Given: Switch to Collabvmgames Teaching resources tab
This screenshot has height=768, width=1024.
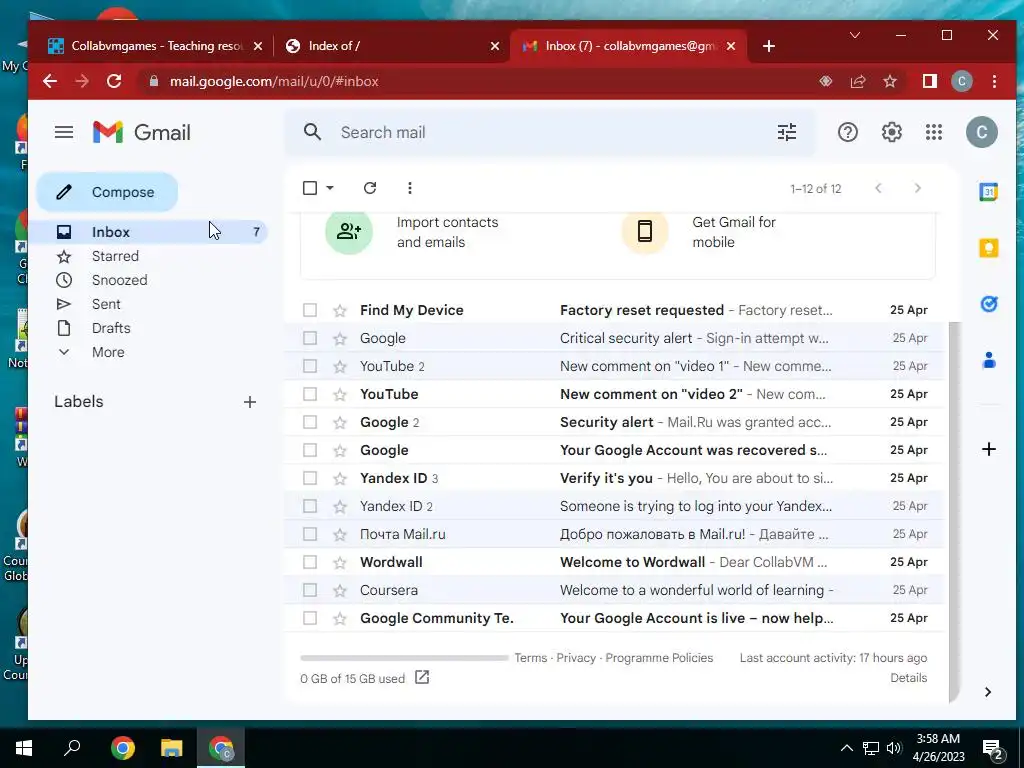Looking at the screenshot, I should pyautogui.click(x=155, y=46).
